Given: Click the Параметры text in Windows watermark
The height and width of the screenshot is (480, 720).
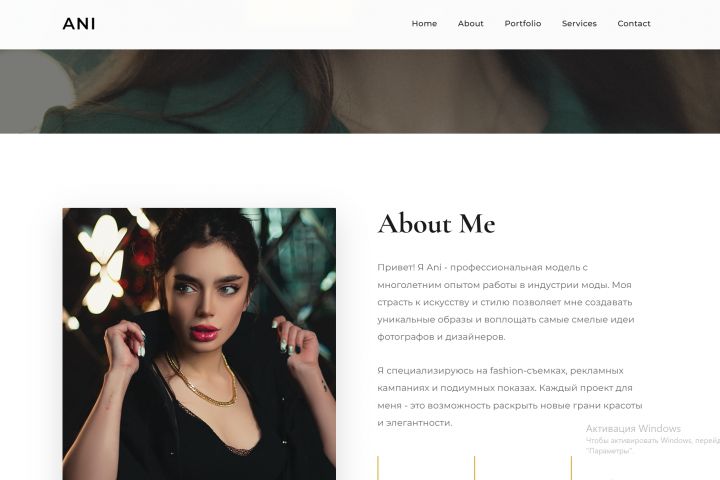Looking at the screenshot, I should [x=609, y=451].
